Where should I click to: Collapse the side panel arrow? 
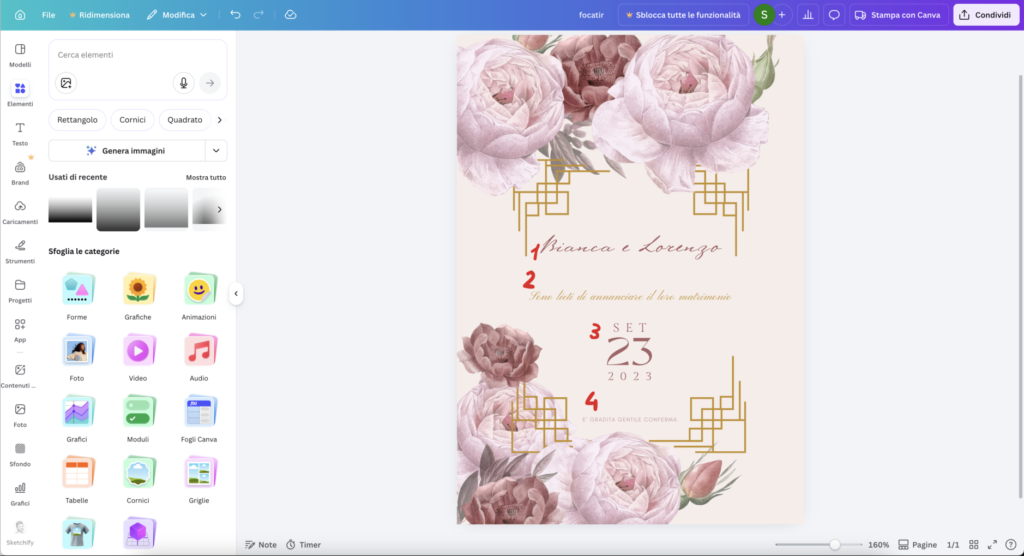[236, 293]
